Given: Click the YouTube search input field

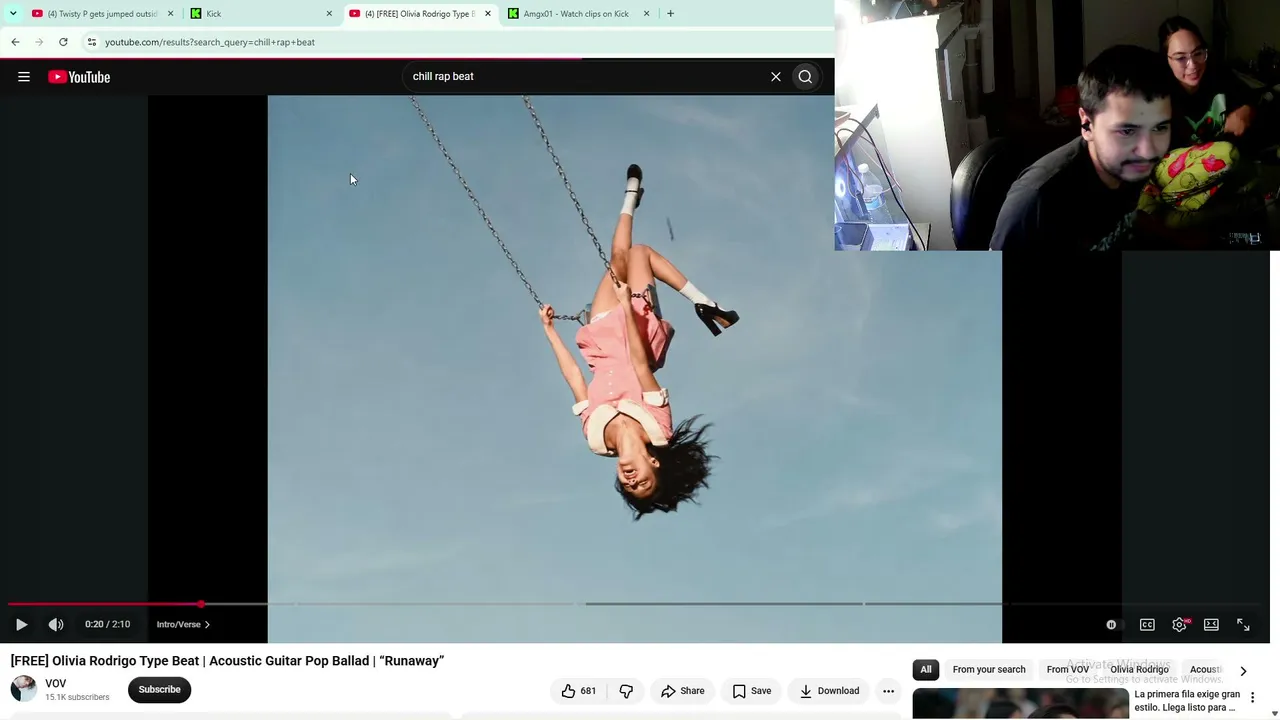Looking at the screenshot, I should click(585, 76).
